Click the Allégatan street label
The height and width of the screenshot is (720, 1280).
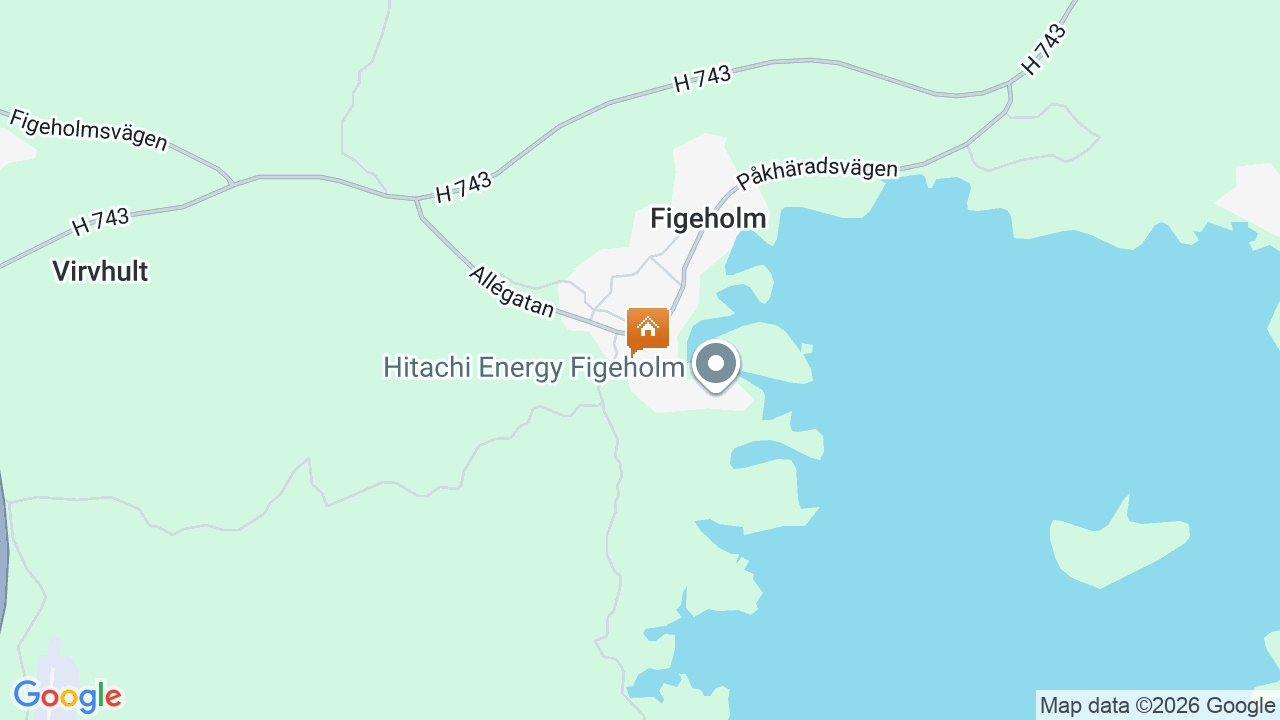512,291
